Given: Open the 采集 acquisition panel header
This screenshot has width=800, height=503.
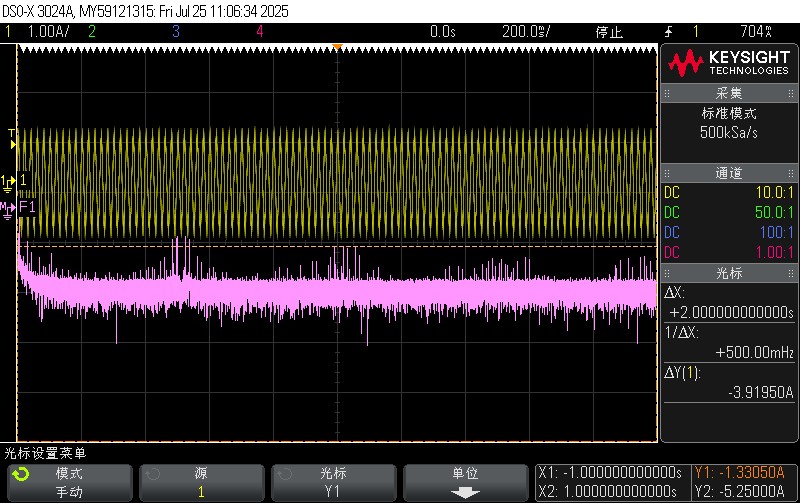Looking at the screenshot, I should (x=729, y=94).
